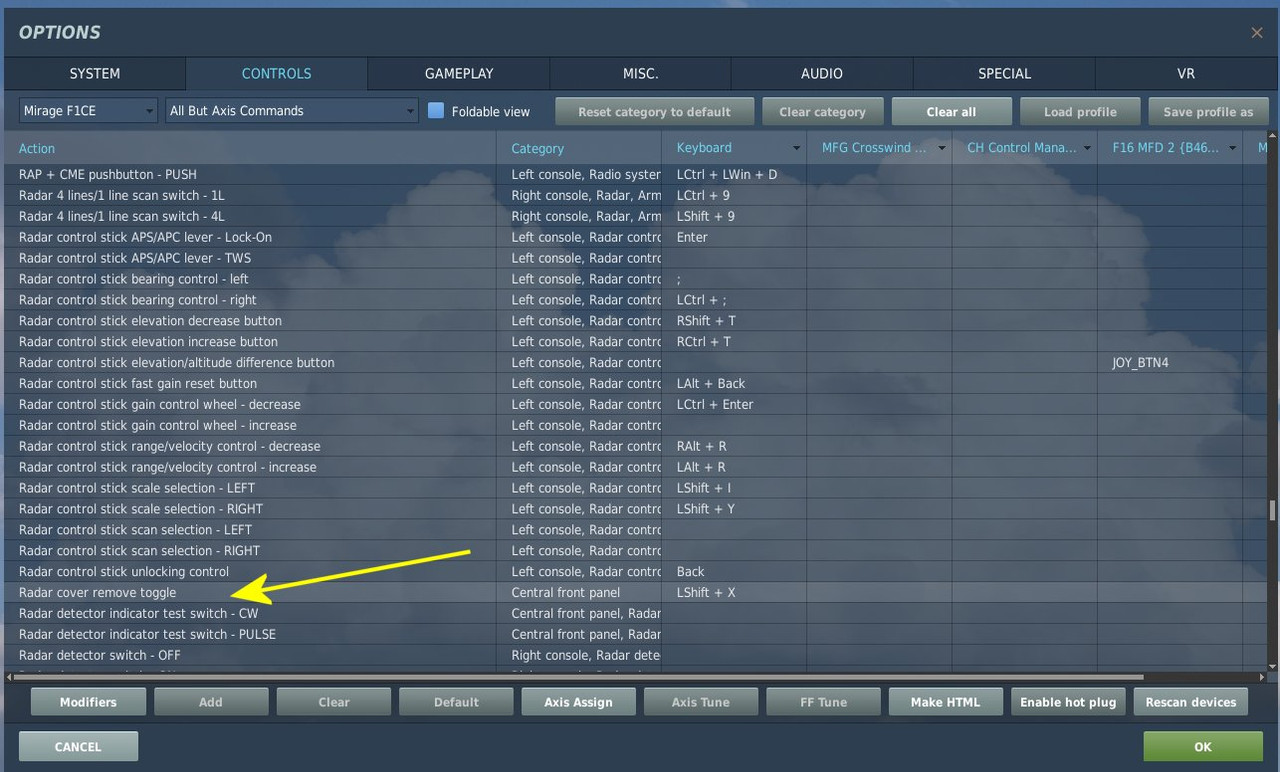Select Radar detector switch - OFF row

636,655
